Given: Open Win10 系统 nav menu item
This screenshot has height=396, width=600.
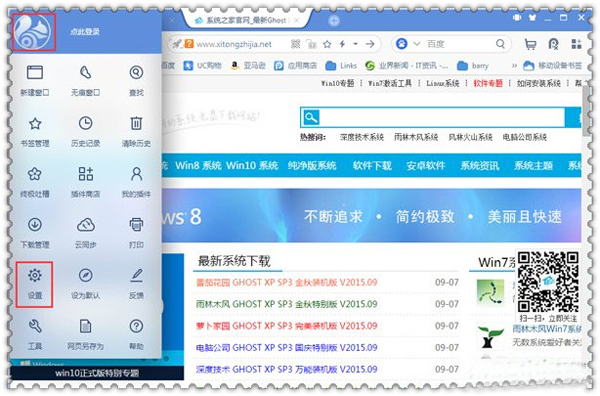Looking at the screenshot, I should 252,165.
